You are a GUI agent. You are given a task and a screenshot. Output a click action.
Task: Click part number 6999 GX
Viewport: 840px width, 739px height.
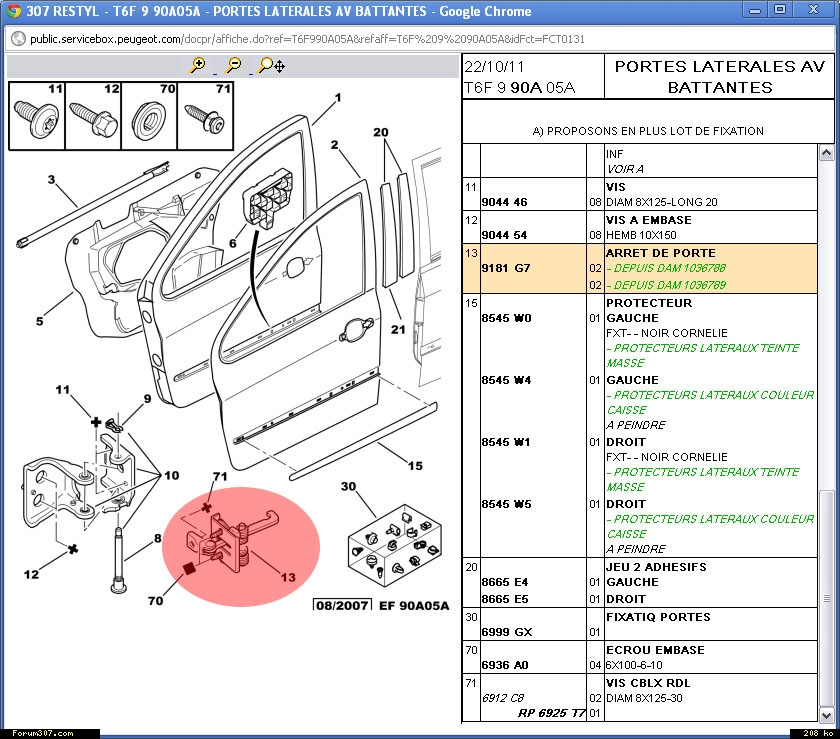point(506,633)
